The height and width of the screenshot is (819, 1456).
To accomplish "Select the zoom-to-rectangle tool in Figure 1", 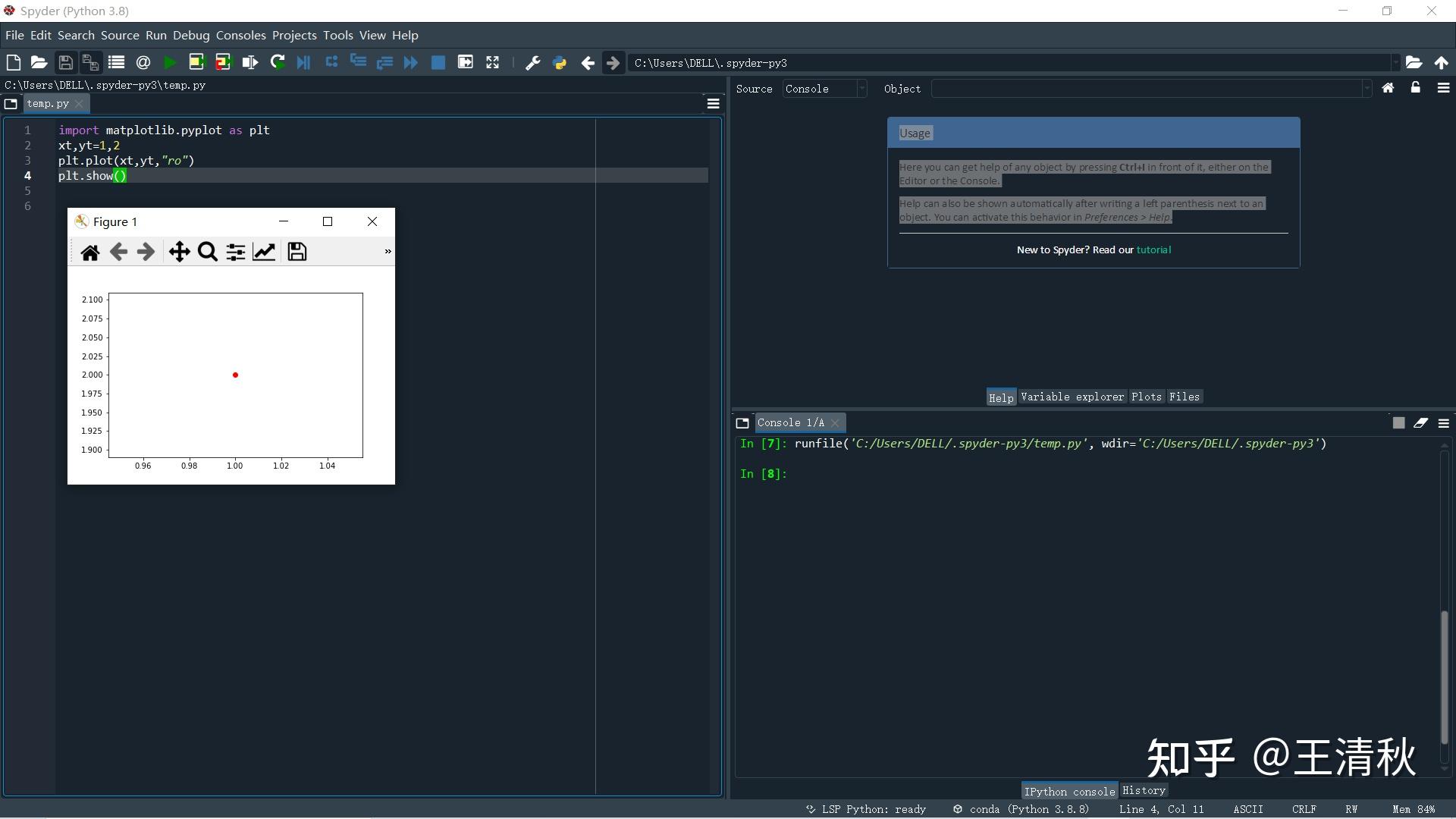I will [x=207, y=252].
